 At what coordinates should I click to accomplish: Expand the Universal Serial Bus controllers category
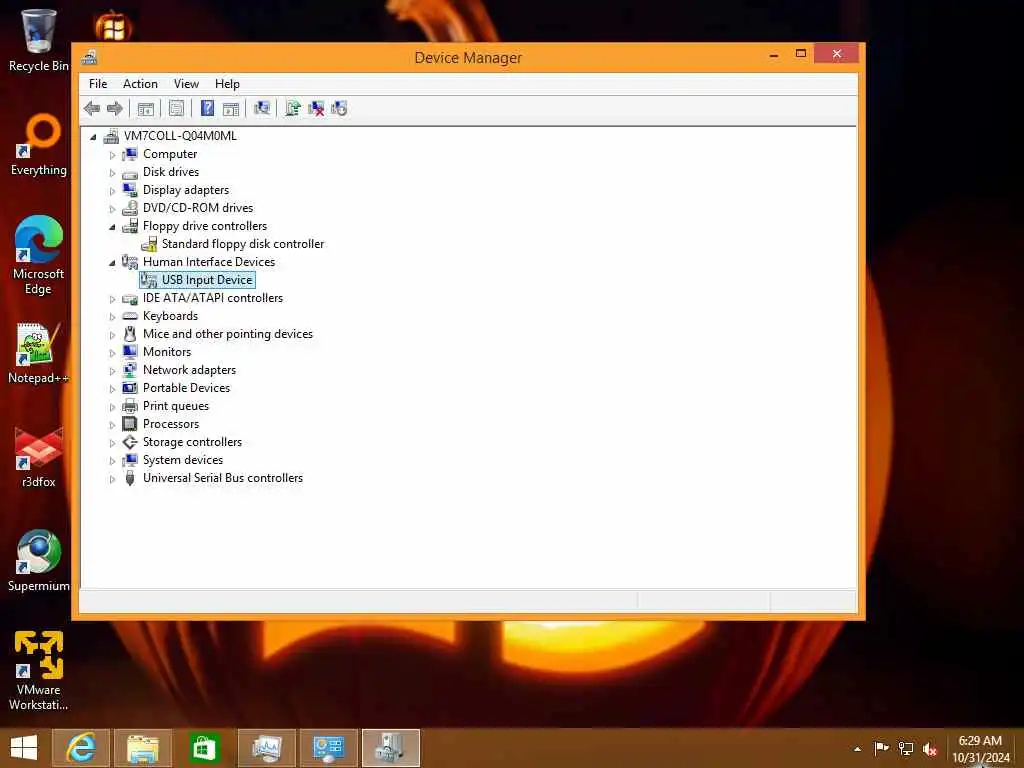click(x=112, y=479)
